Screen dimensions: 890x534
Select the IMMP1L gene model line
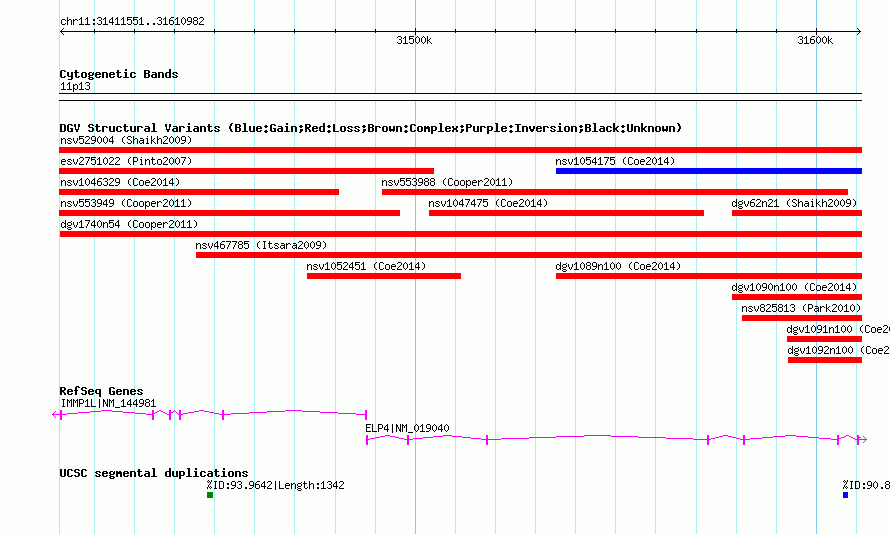(x=209, y=414)
